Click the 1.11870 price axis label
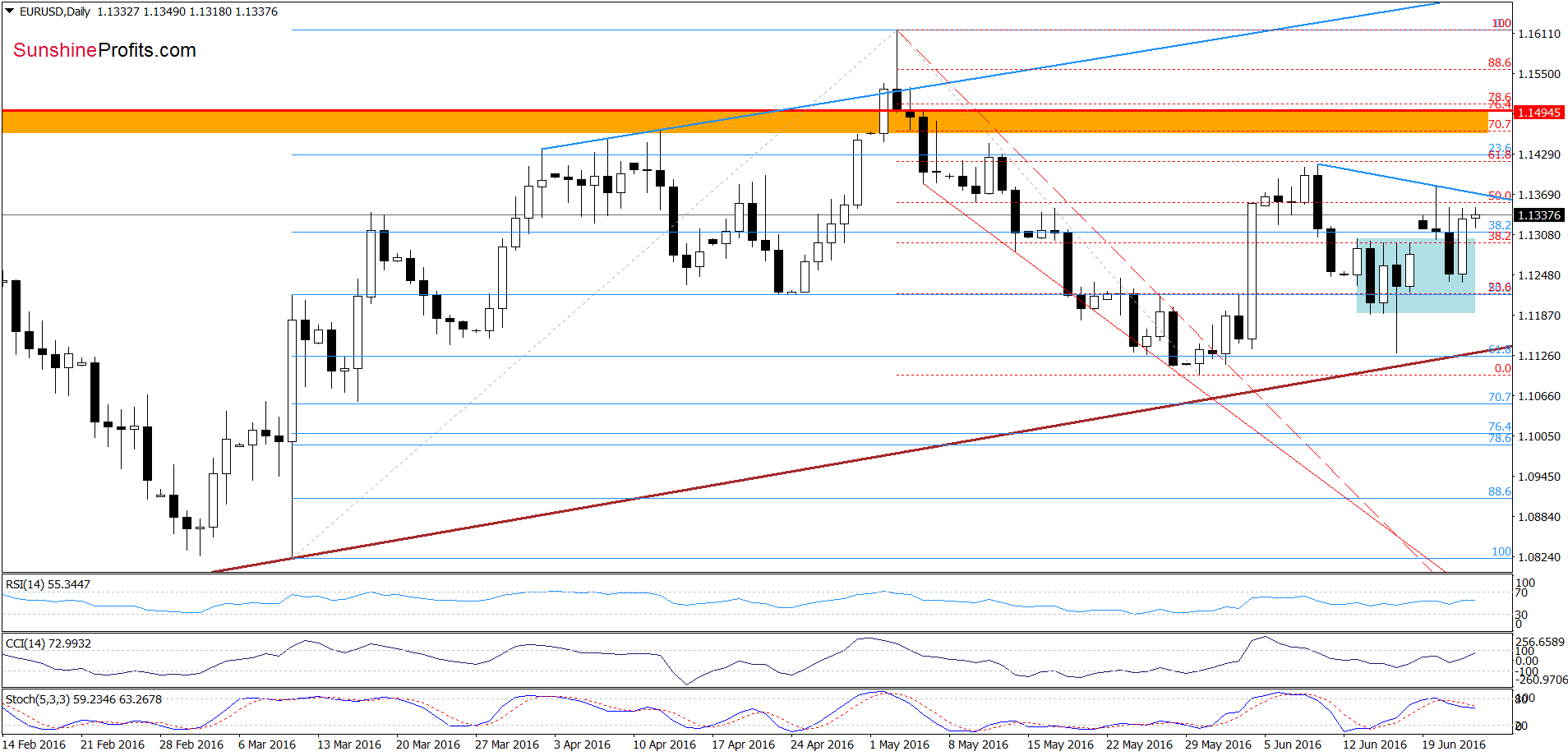 click(x=1539, y=316)
